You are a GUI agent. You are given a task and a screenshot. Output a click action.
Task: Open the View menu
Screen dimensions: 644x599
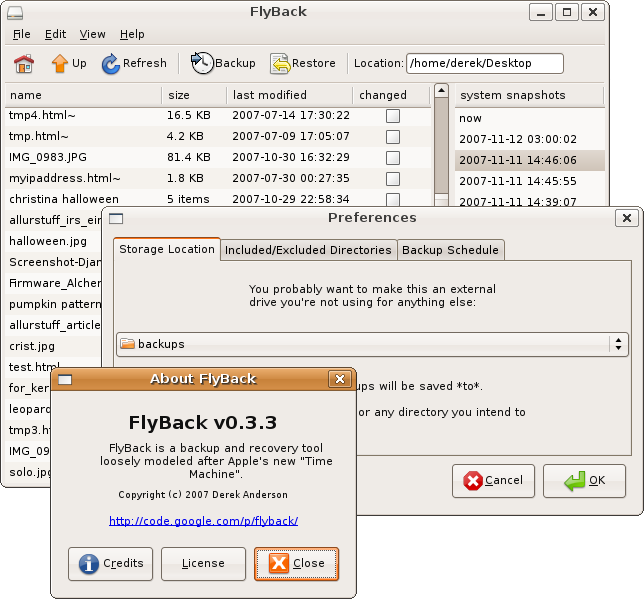pyautogui.click(x=92, y=34)
